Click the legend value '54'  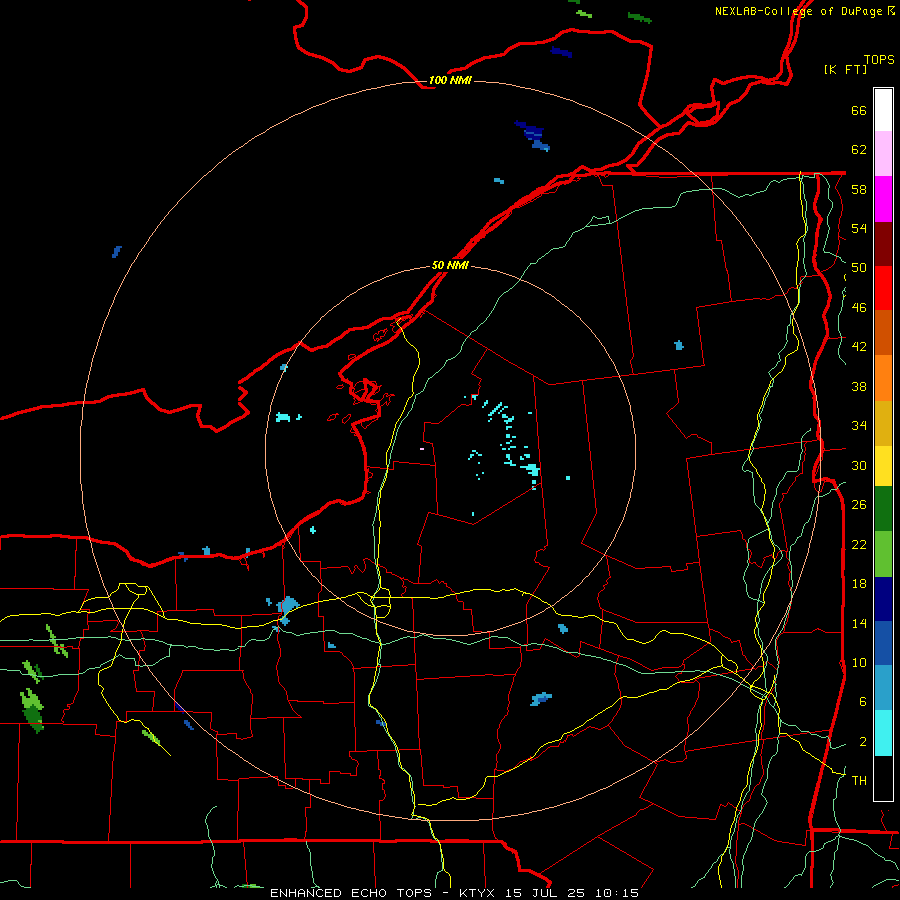859,229
